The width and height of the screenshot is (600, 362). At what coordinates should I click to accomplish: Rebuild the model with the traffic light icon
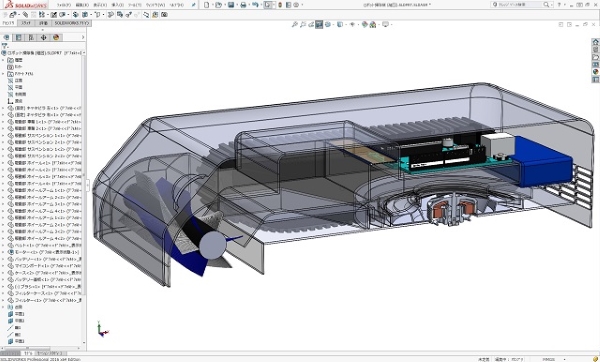280,5
